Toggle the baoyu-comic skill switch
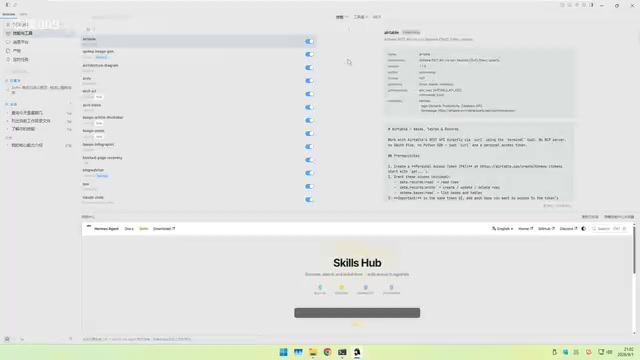The width and height of the screenshot is (640, 360). (x=309, y=133)
